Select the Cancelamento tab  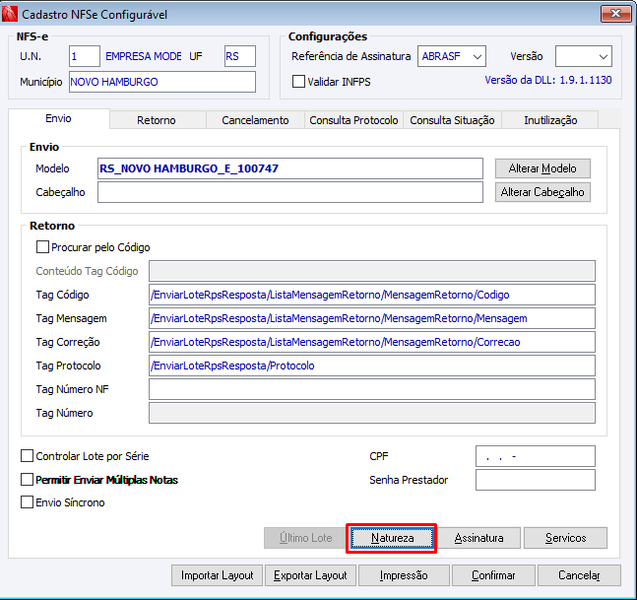click(255, 120)
